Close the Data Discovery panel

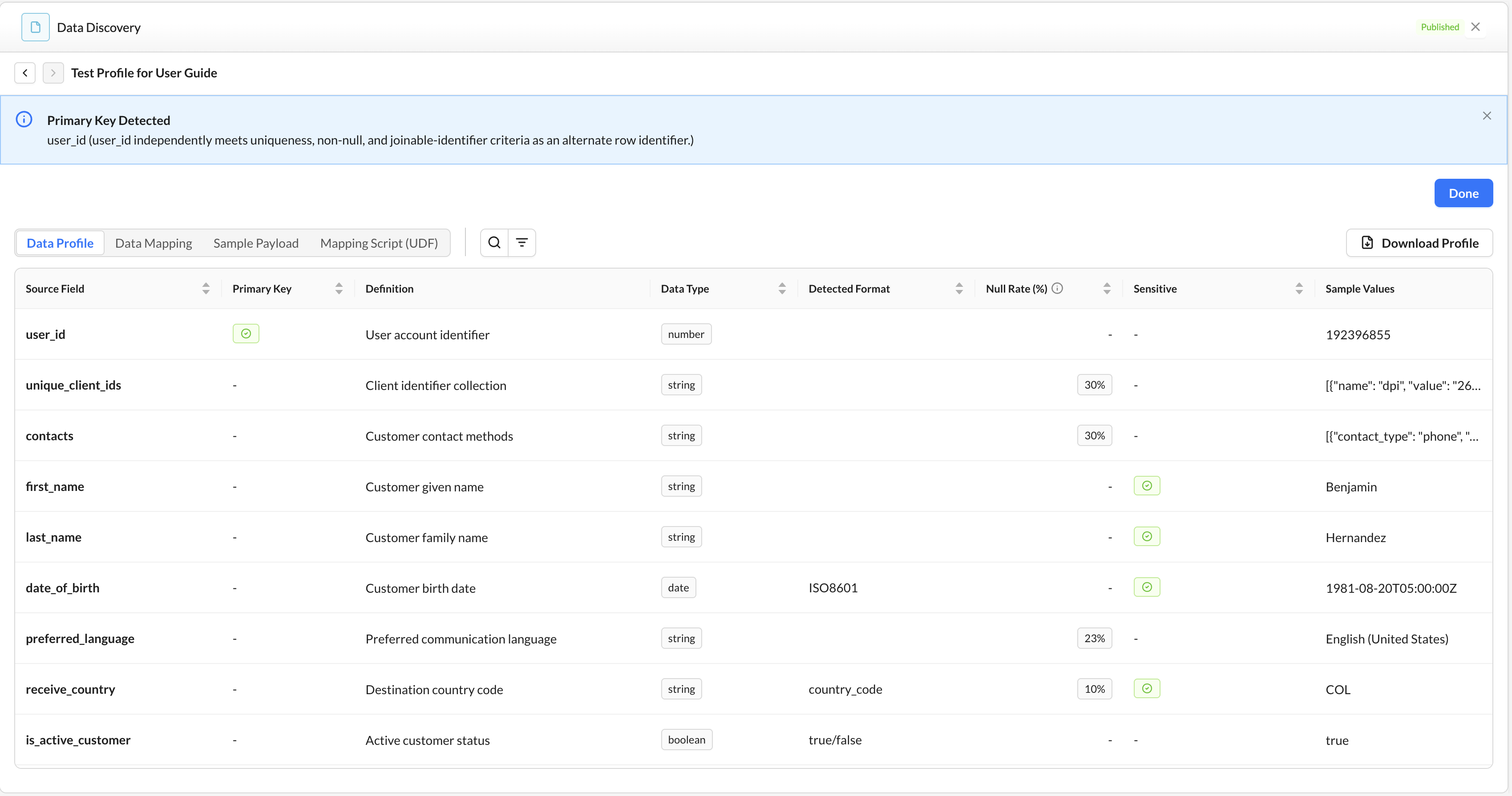pyautogui.click(x=1475, y=27)
